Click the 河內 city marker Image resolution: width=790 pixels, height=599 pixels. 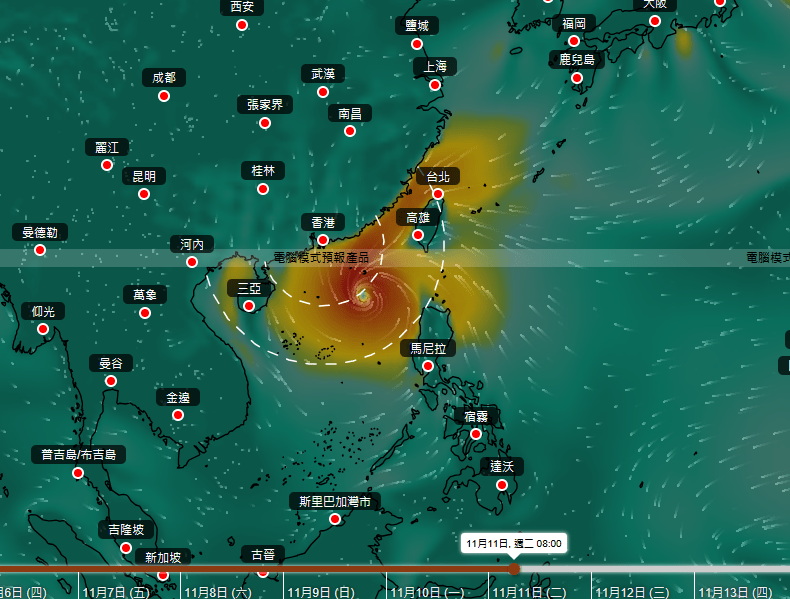point(192,262)
